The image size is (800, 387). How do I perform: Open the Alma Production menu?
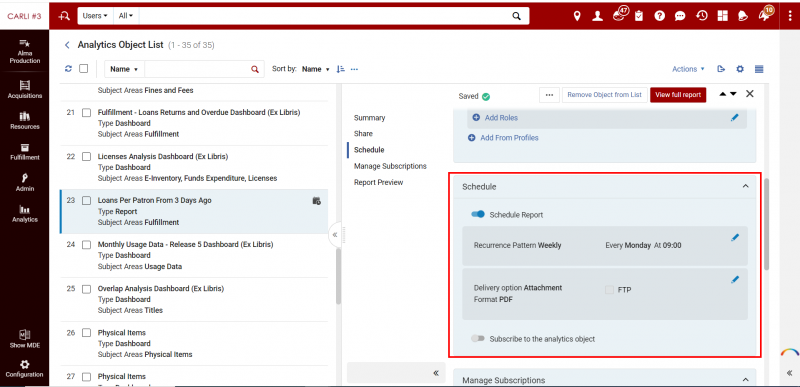point(25,51)
